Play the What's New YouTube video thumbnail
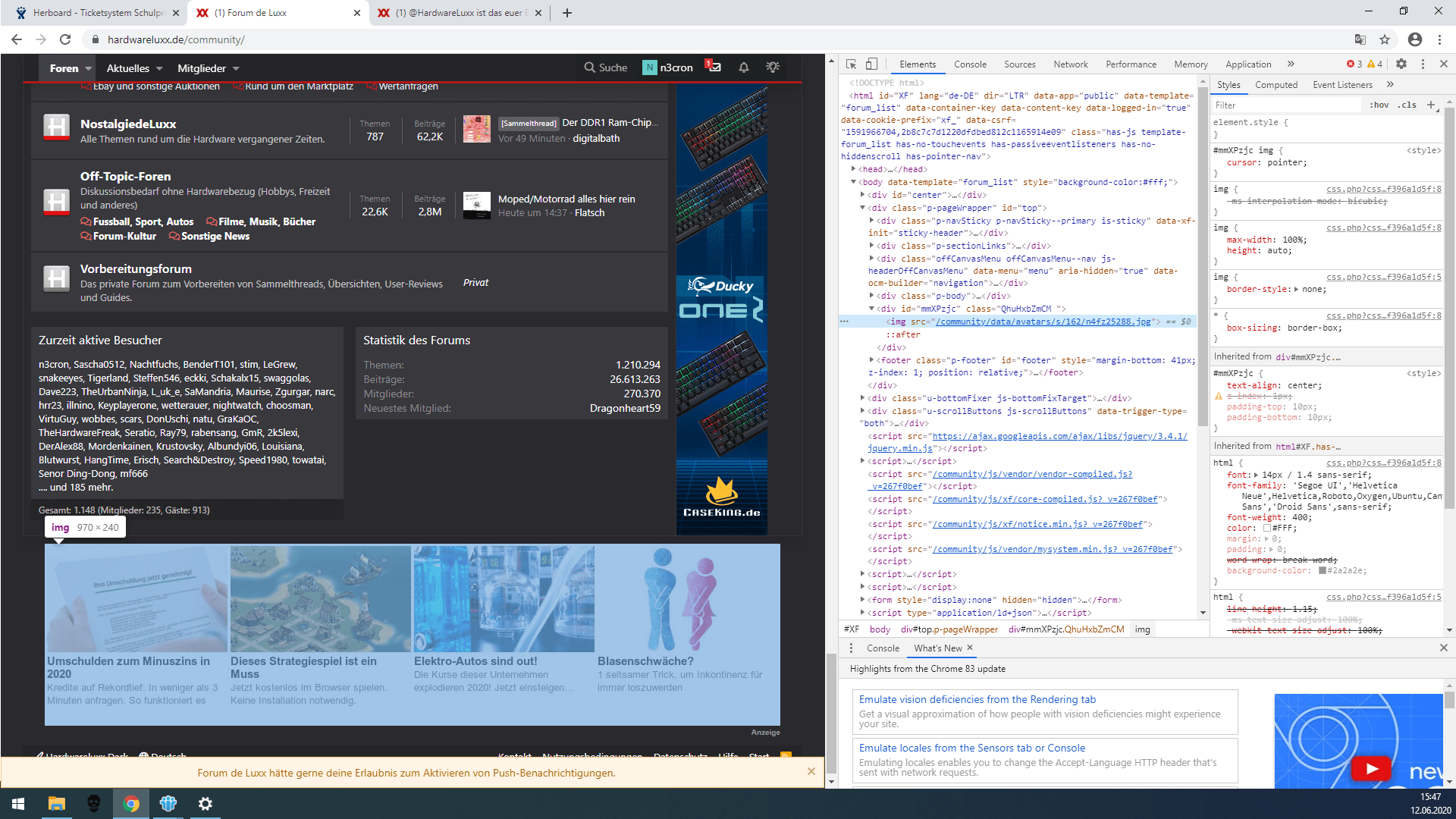 coord(1371,768)
